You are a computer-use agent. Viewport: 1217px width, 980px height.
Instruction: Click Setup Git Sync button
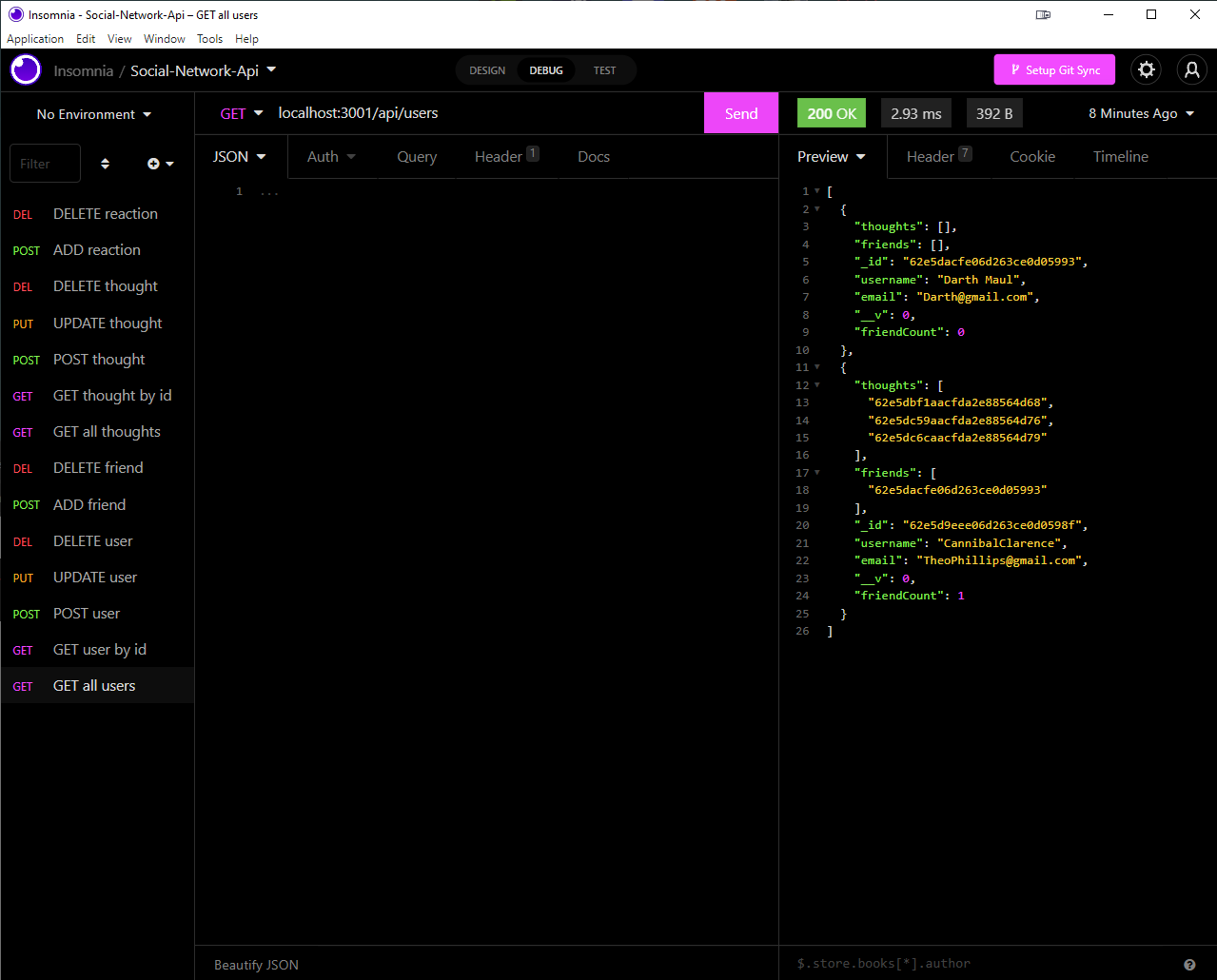coord(1054,69)
